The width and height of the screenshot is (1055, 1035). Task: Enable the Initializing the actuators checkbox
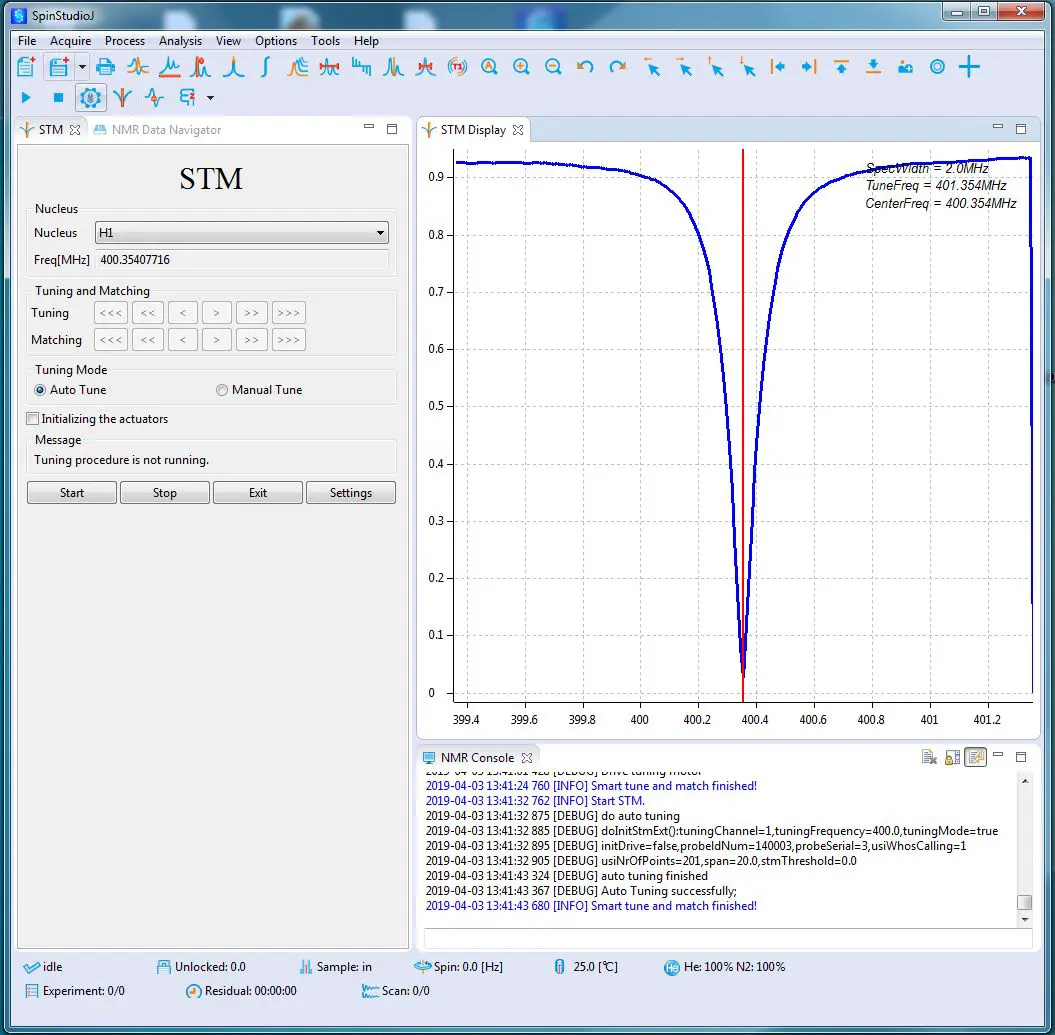33,419
